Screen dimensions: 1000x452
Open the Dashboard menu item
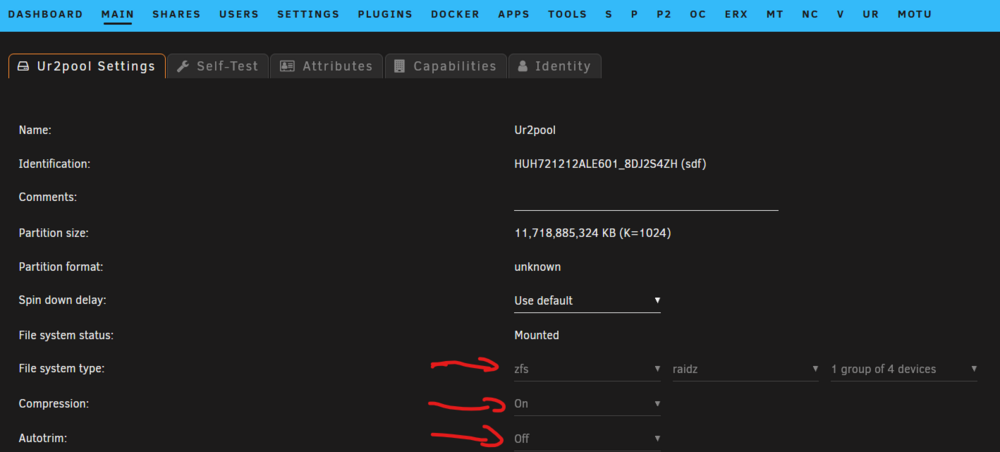(x=45, y=14)
